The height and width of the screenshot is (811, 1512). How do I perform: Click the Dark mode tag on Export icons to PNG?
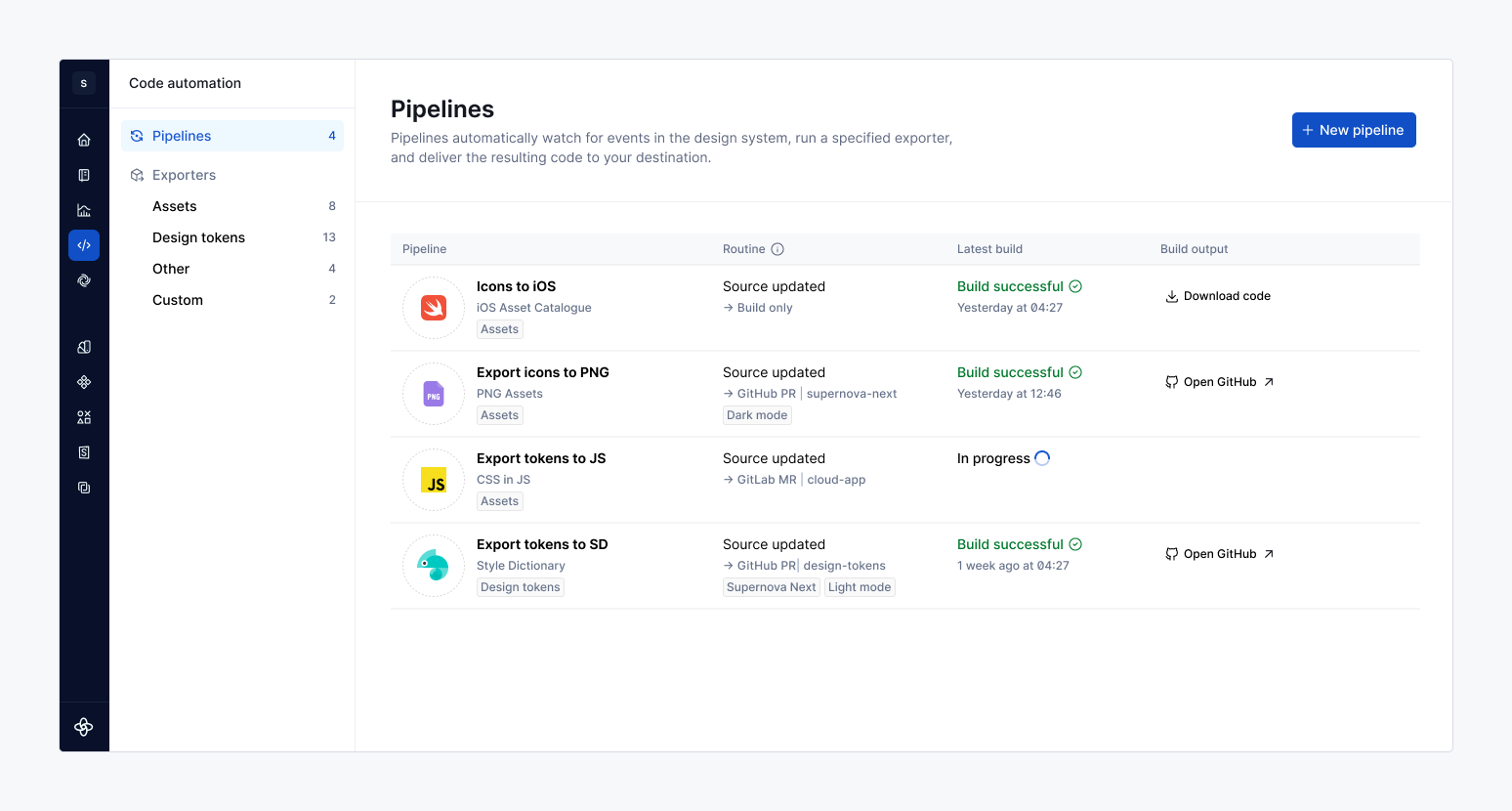[757, 414]
